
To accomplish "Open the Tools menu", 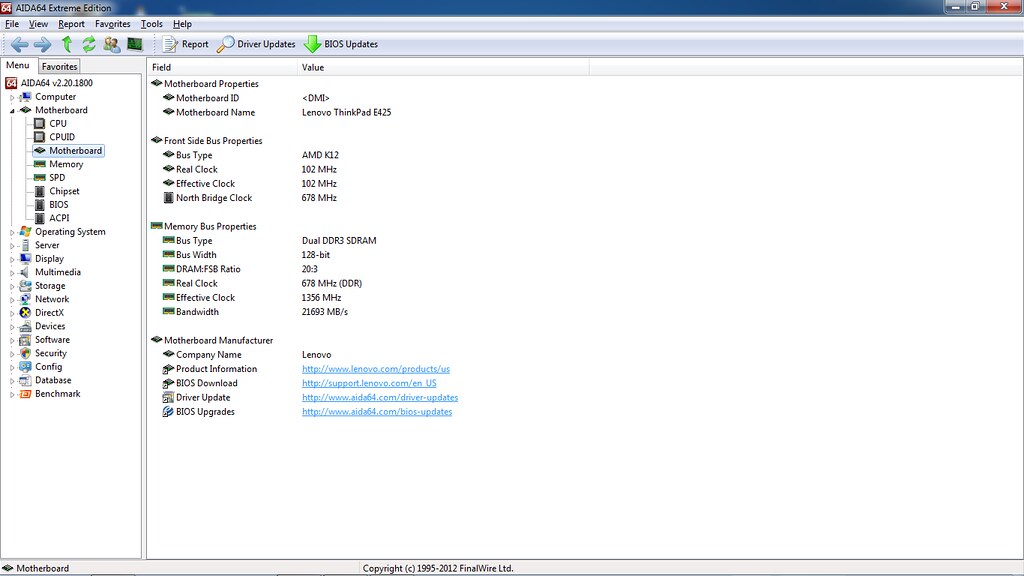I will coord(152,24).
